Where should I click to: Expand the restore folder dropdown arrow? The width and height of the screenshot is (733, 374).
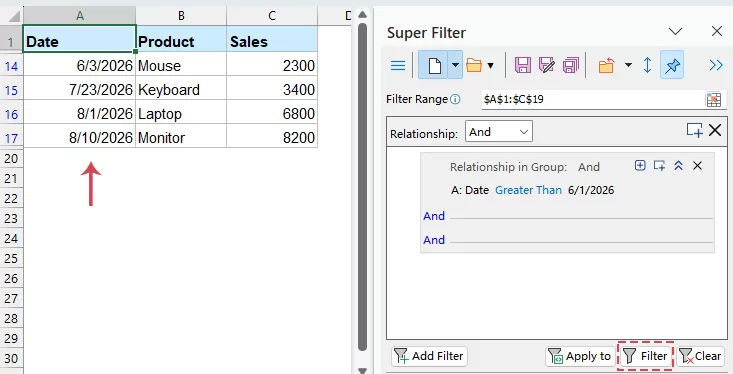pos(629,65)
